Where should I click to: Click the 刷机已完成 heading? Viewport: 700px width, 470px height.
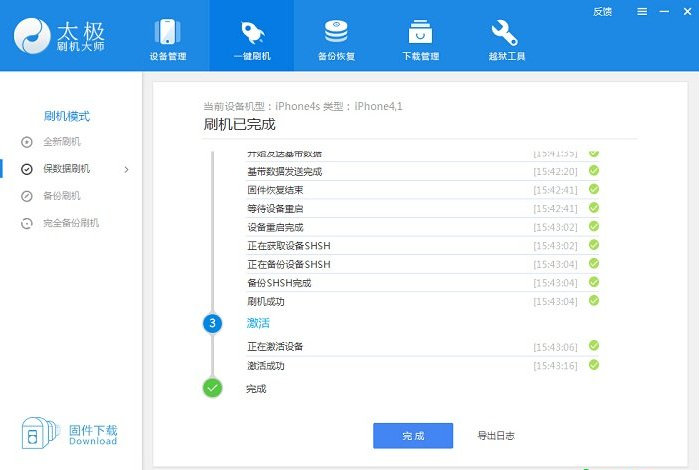pyautogui.click(x=239, y=125)
